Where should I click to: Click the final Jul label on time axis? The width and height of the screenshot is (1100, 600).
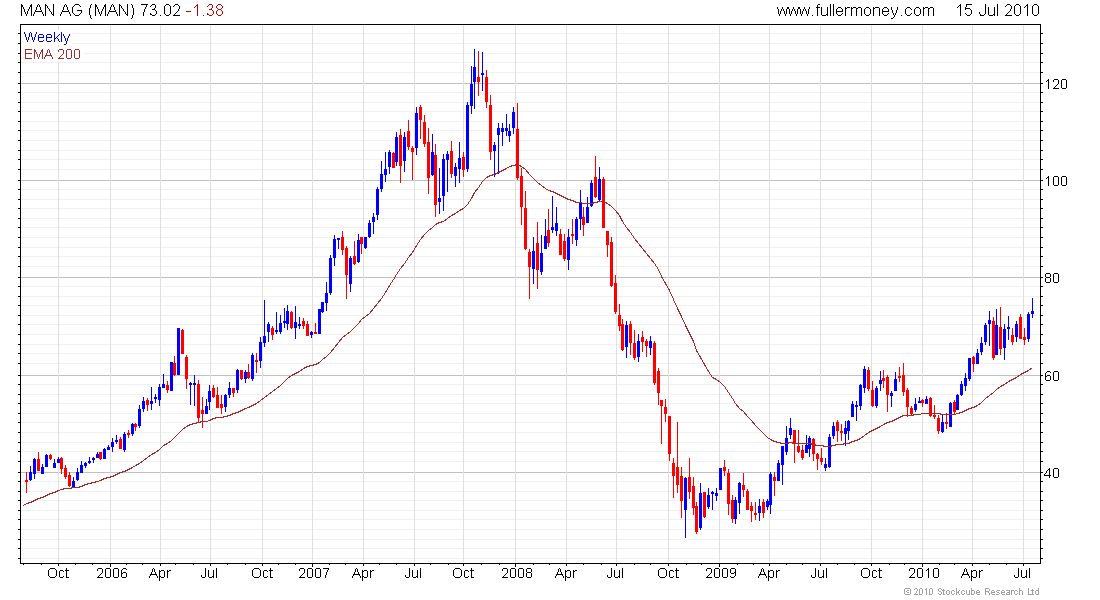tap(1022, 573)
